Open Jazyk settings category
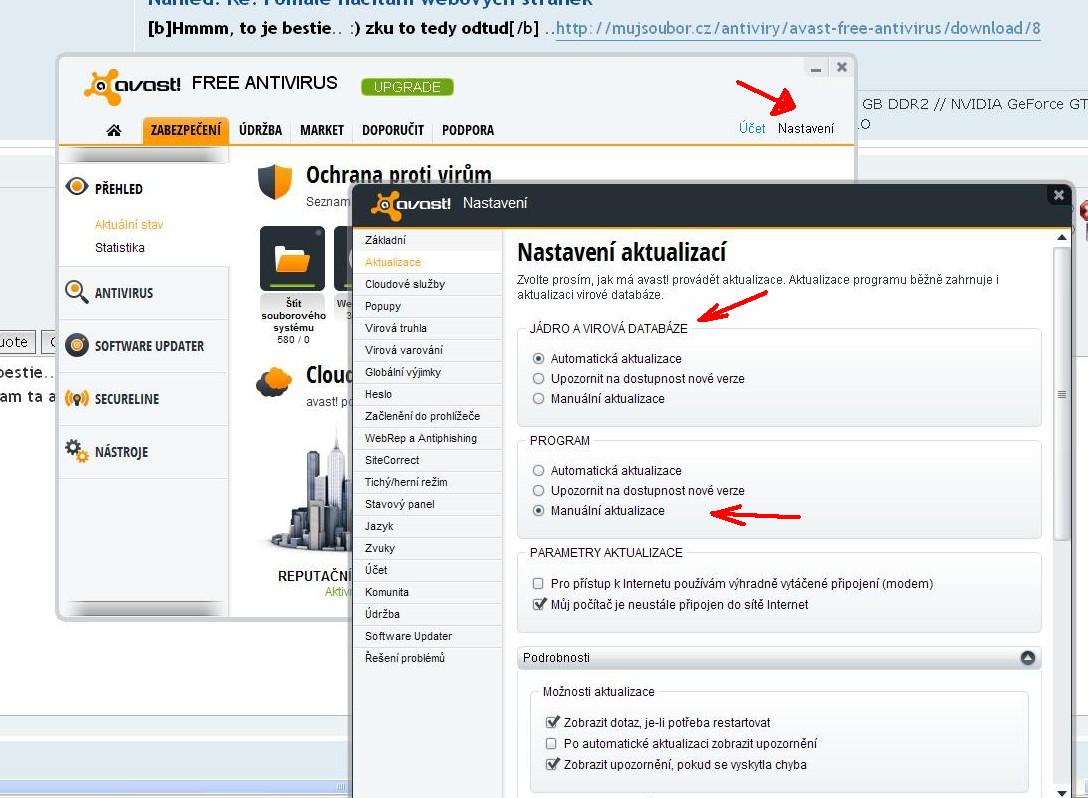Viewport: 1088px width, 798px height. (x=427, y=526)
